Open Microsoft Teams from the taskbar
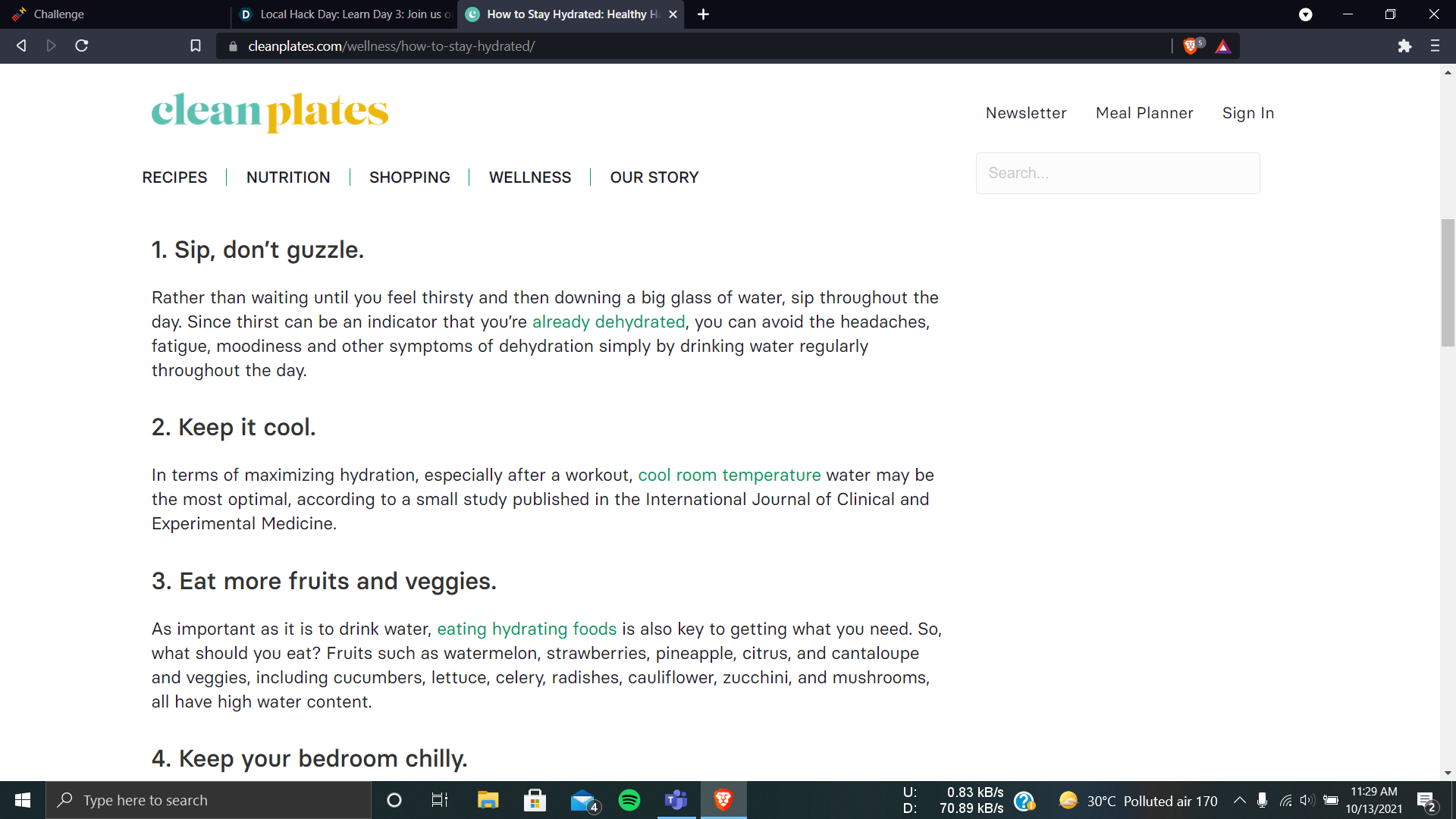 (x=676, y=799)
